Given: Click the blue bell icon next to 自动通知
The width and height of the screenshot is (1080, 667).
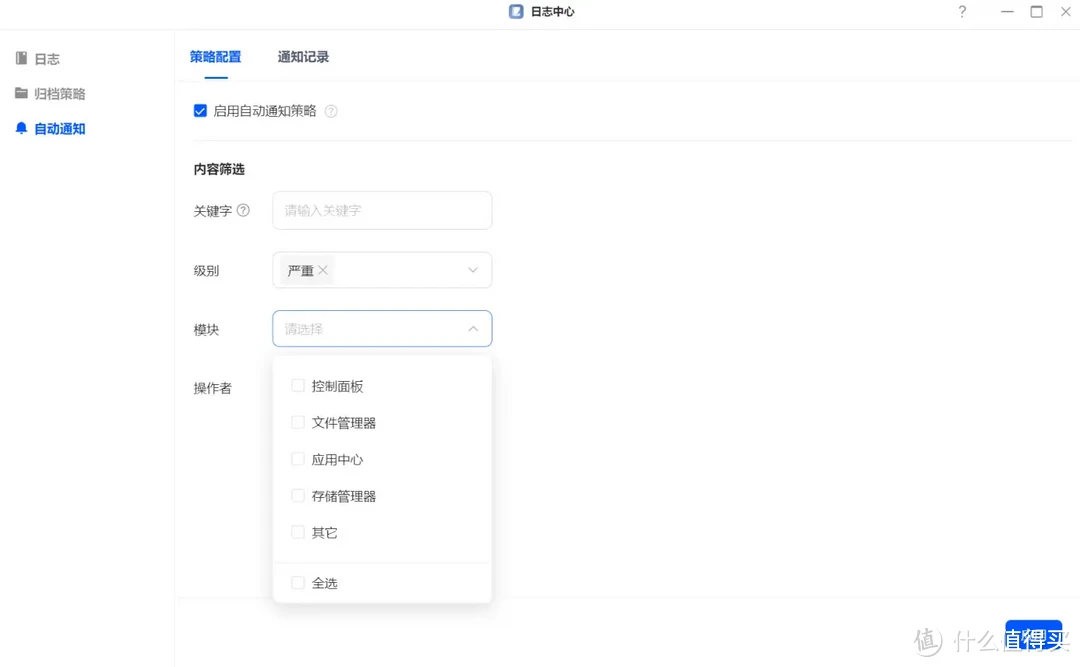Looking at the screenshot, I should (x=21, y=128).
